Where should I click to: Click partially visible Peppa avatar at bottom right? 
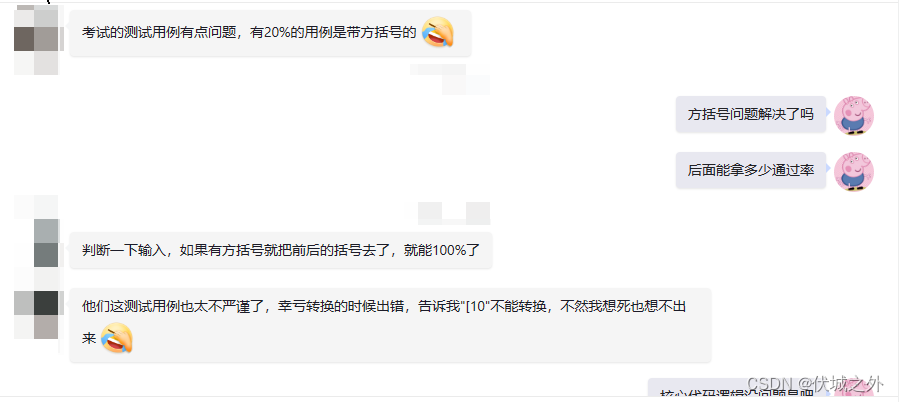[x=854, y=388]
